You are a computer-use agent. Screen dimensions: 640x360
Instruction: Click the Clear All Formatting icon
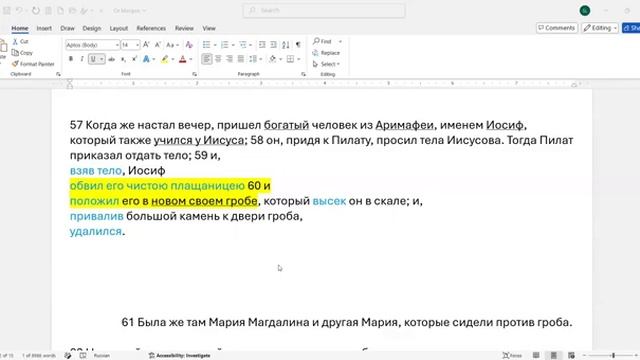point(189,44)
